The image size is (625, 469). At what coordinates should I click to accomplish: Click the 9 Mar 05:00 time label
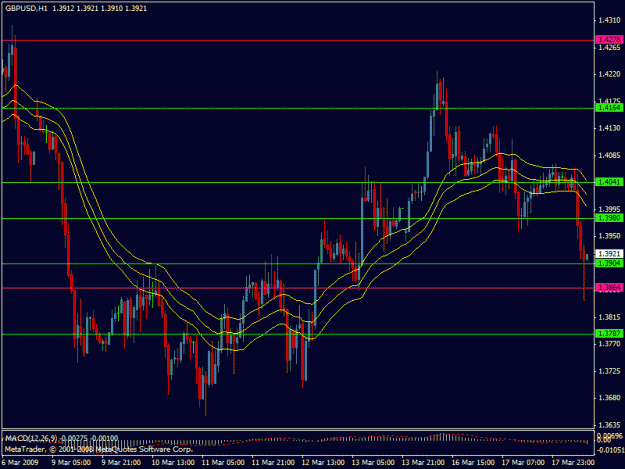(71, 462)
